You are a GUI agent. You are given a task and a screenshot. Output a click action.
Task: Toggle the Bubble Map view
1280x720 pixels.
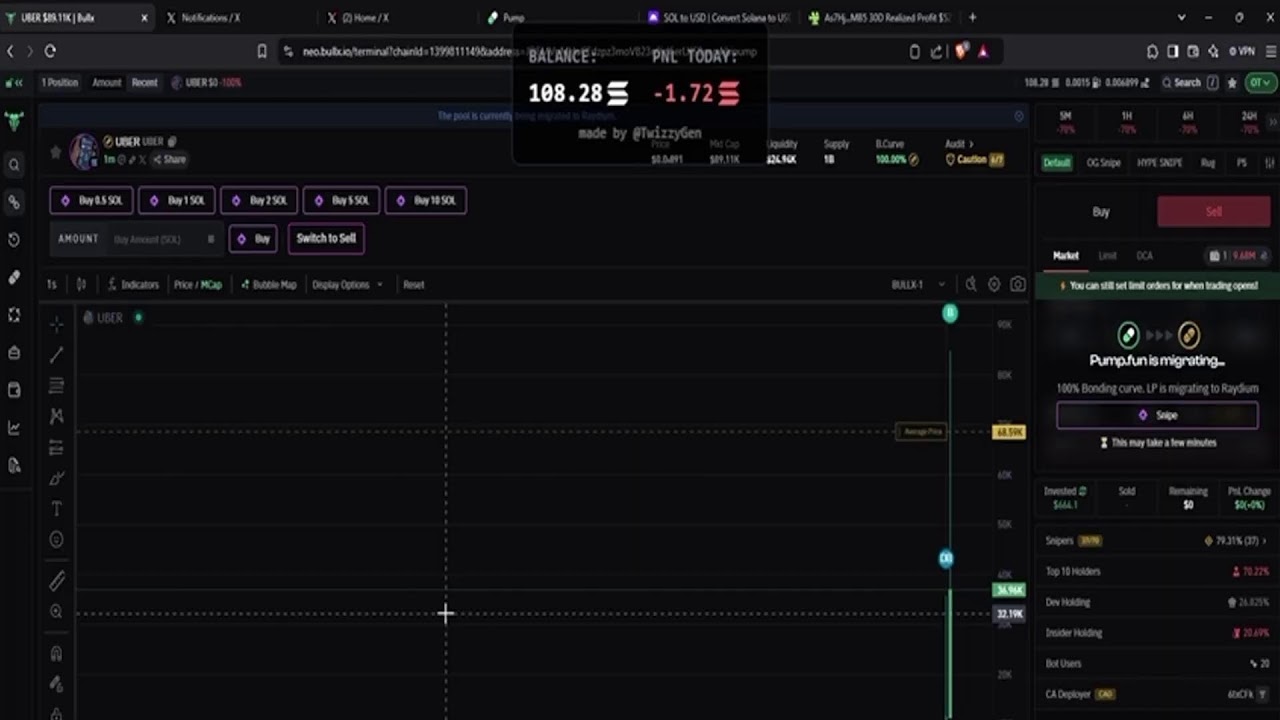pos(269,285)
